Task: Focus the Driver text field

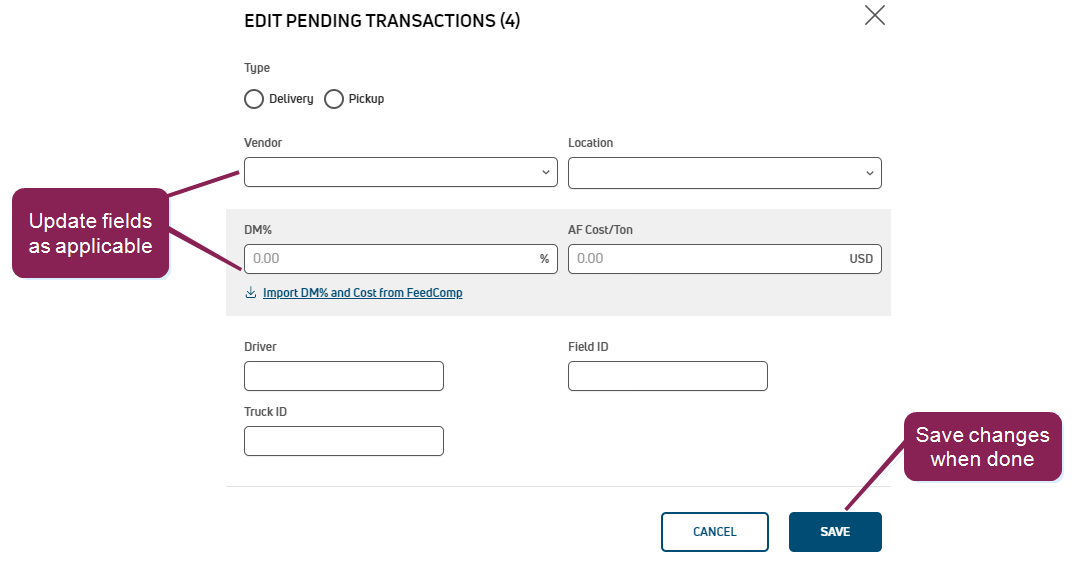Action: coord(343,376)
